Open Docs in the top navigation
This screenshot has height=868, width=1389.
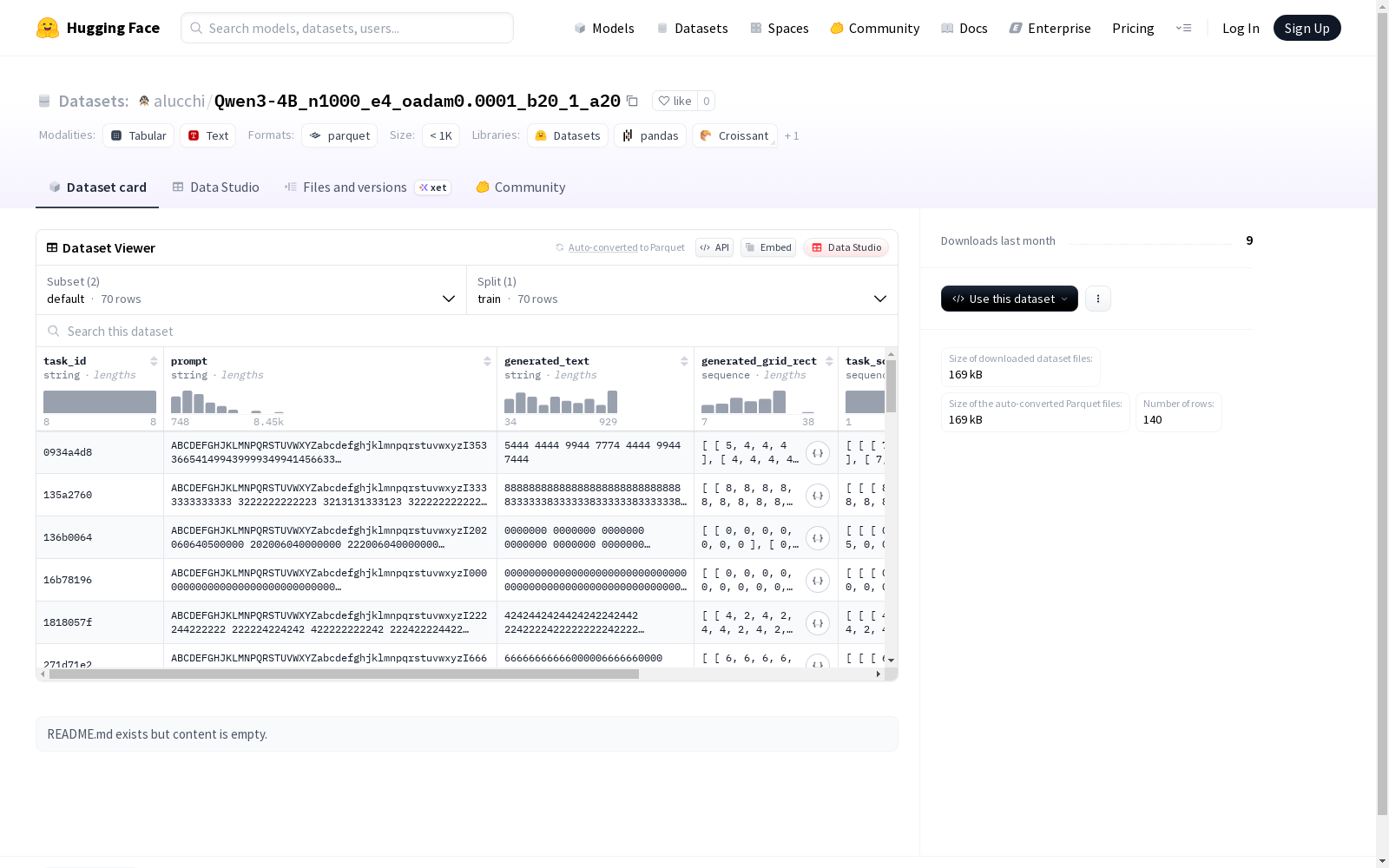click(964, 28)
